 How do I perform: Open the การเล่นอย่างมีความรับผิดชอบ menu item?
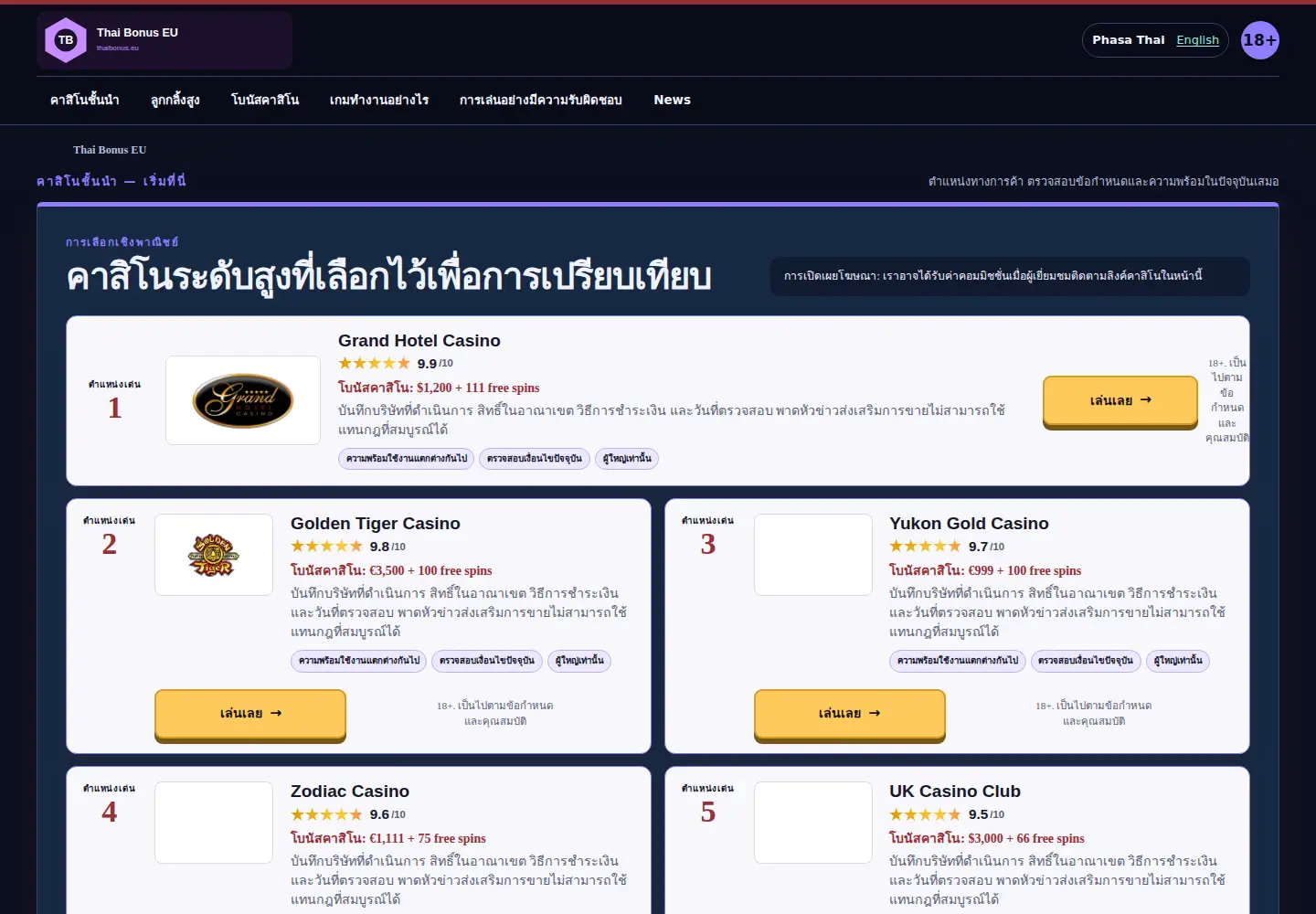541,100
